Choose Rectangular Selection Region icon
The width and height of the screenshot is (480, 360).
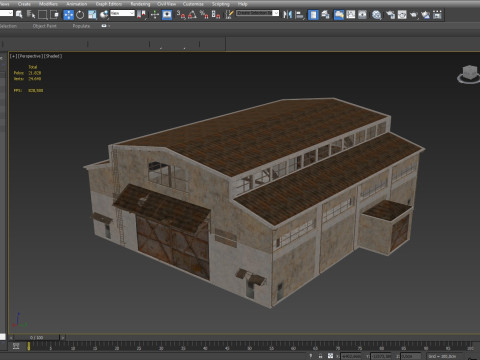click(43, 15)
